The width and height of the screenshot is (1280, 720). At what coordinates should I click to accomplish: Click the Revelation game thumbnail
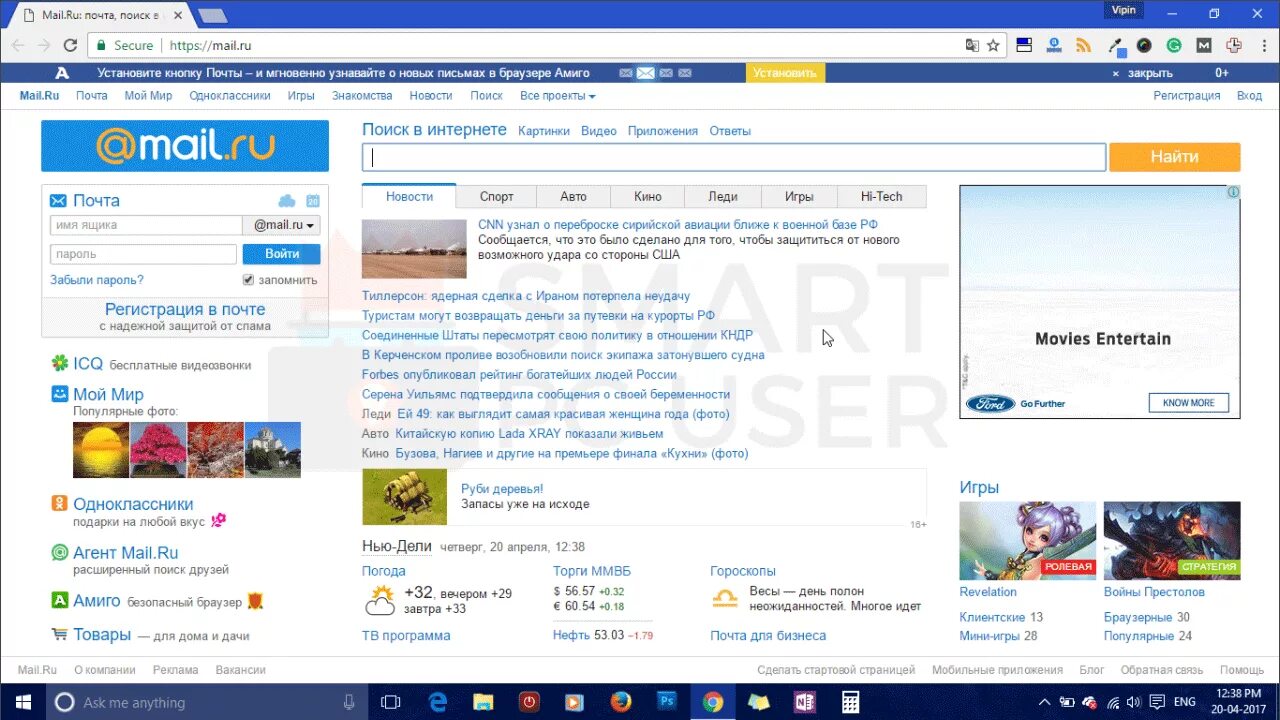(x=1028, y=541)
